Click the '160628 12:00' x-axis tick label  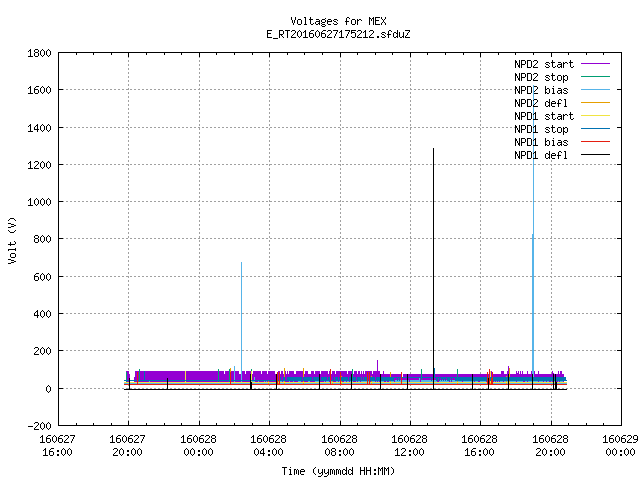coord(409,446)
